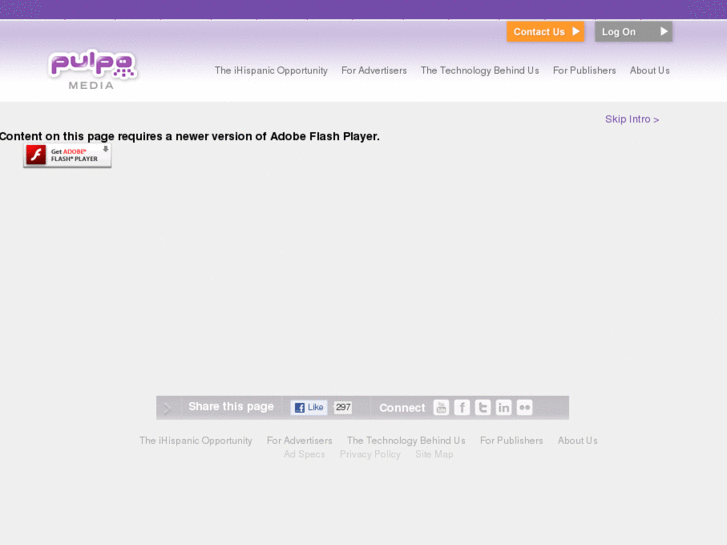Click footer link About Us

click(x=577, y=441)
